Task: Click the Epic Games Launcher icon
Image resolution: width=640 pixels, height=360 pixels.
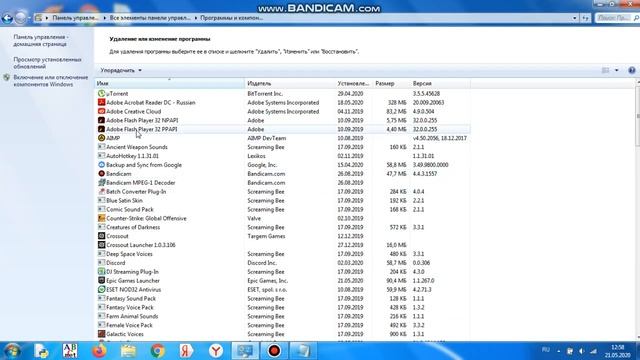Action: tap(102, 280)
